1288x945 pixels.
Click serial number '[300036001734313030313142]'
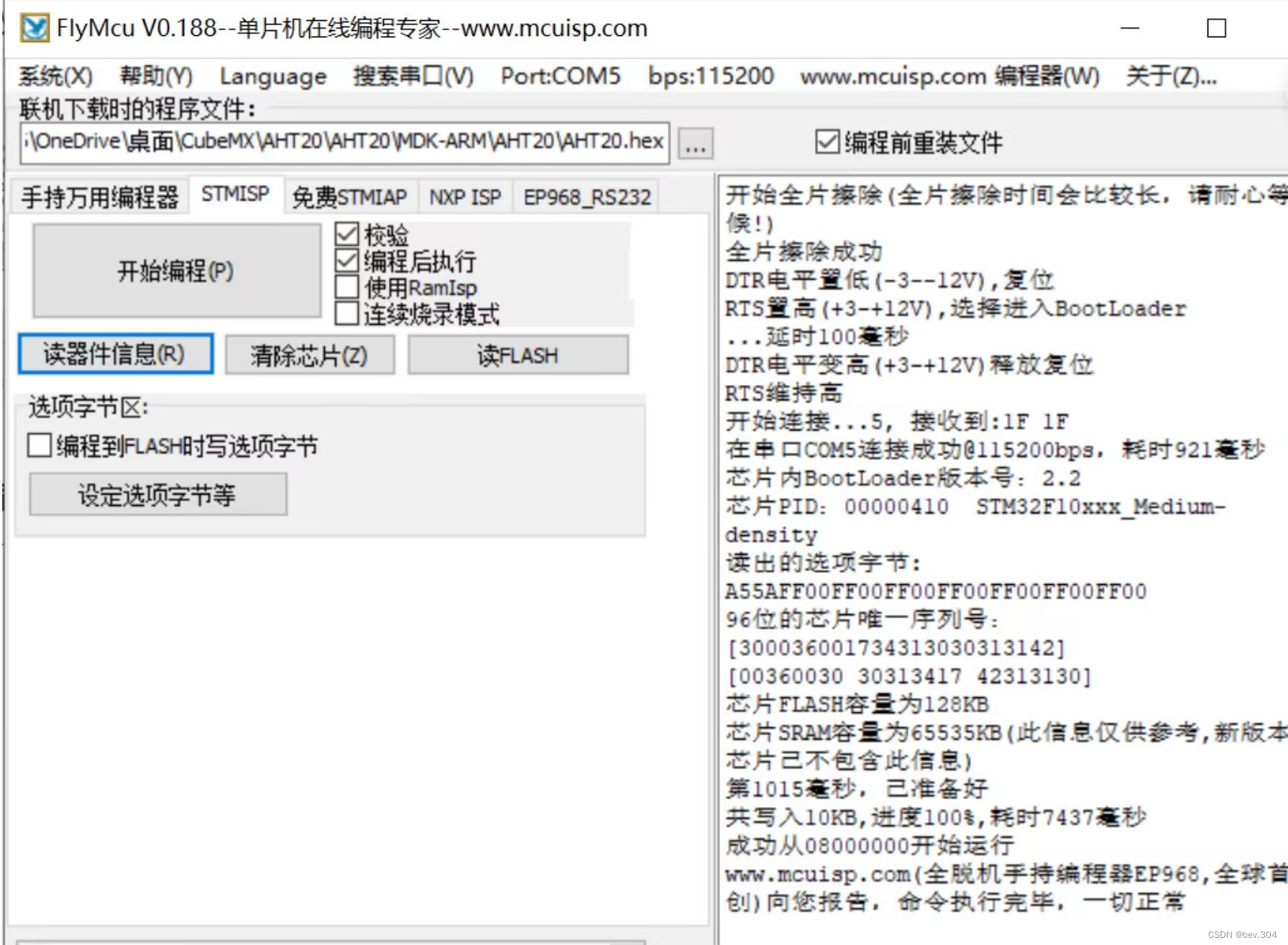click(896, 648)
